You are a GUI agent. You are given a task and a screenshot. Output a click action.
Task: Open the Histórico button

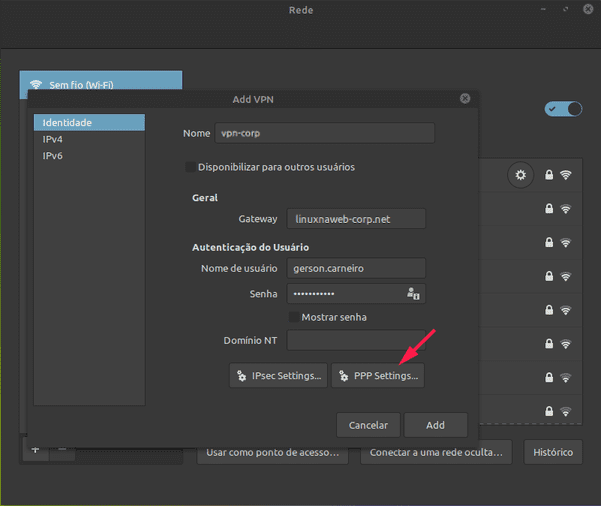click(x=553, y=452)
